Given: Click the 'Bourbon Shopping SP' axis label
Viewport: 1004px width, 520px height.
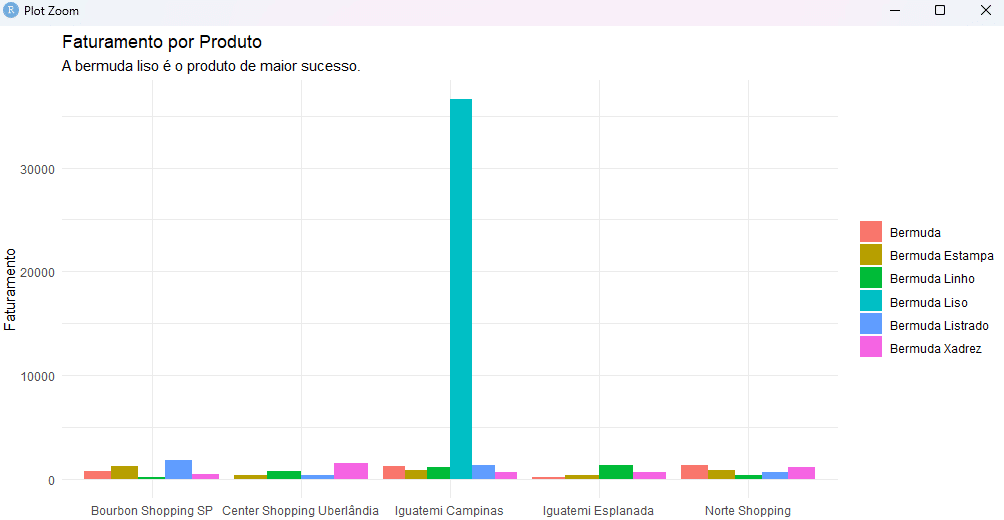Looking at the screenshot, I should point(152,510).
